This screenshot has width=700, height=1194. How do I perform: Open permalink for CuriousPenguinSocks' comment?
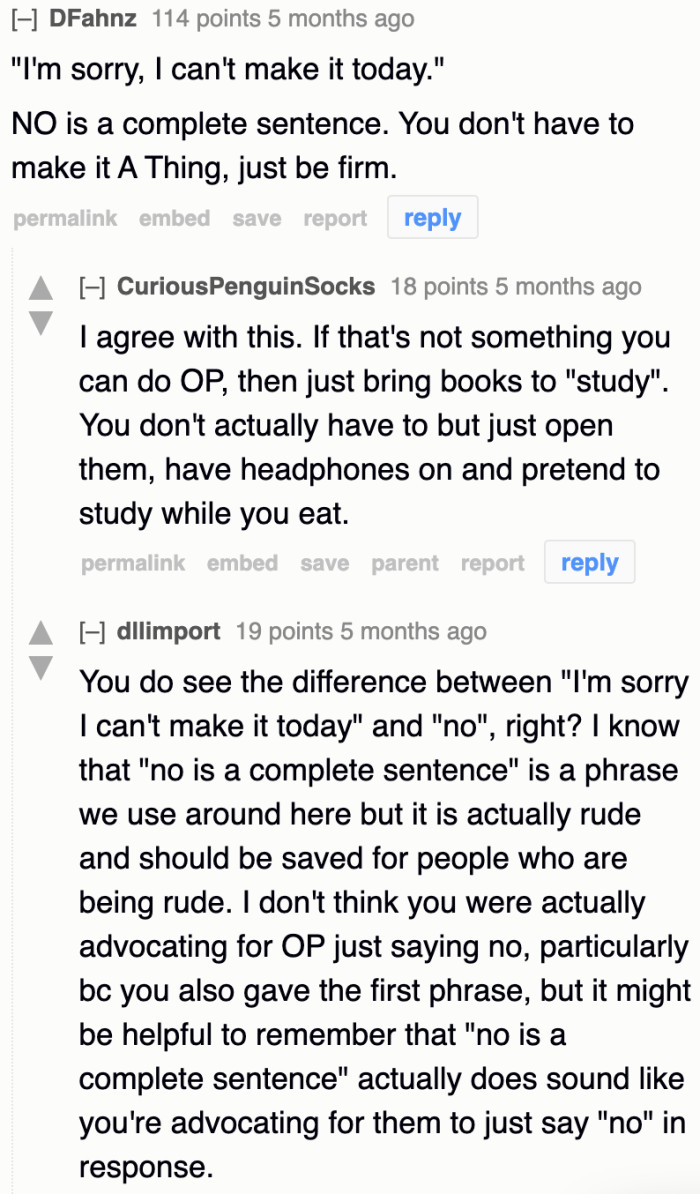tap(133, 563)
